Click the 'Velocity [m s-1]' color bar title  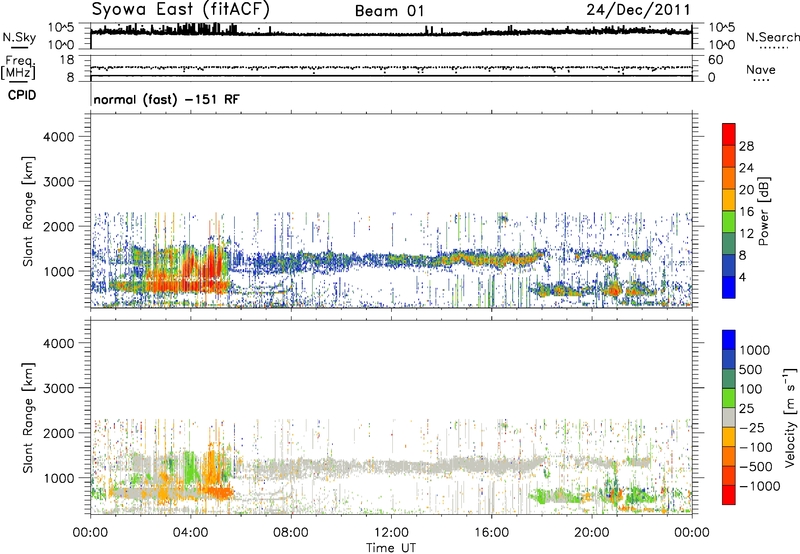[790, 417]
